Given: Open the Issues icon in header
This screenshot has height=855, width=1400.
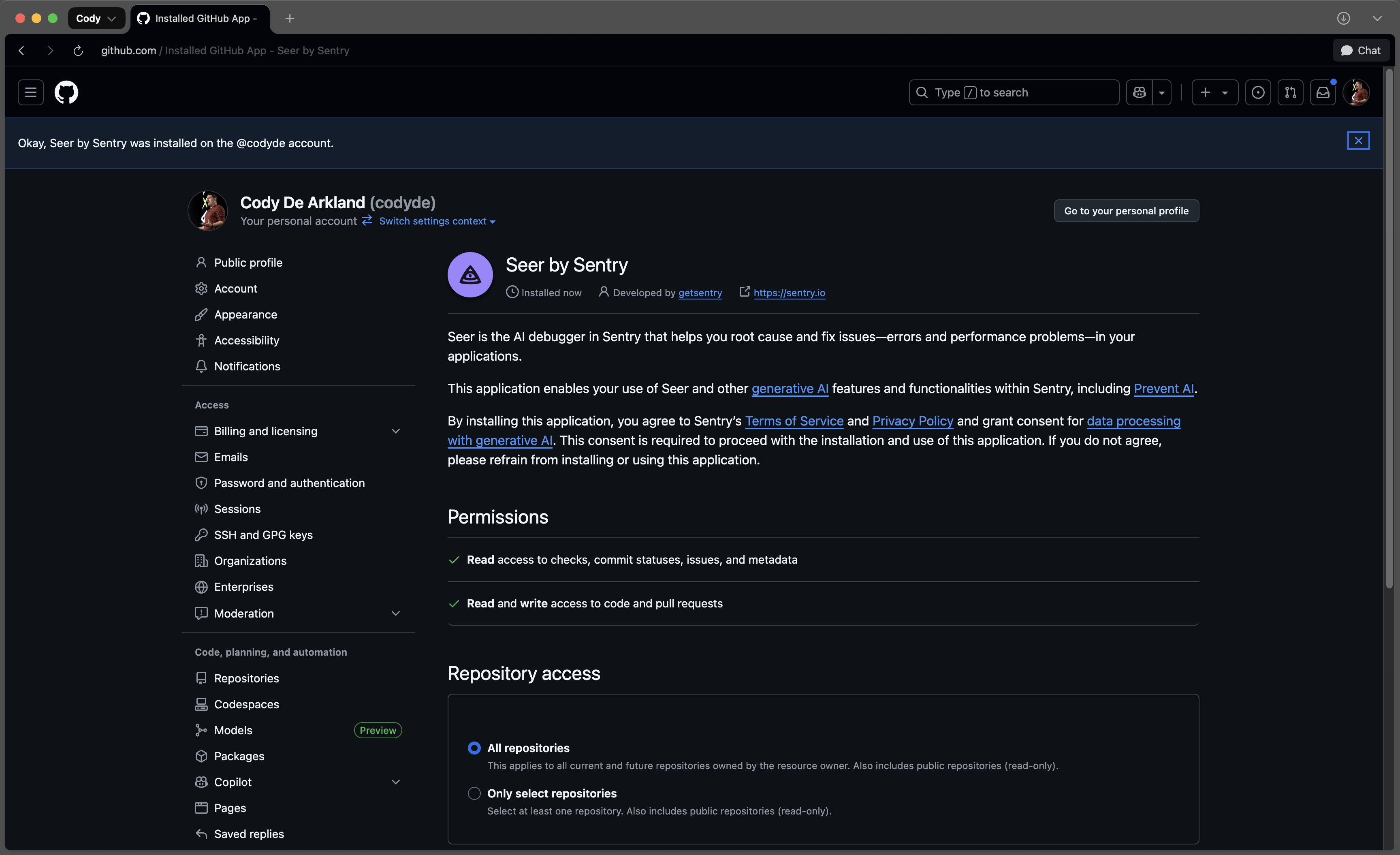Looking at the screenshot, I should tap(1258, 92).
